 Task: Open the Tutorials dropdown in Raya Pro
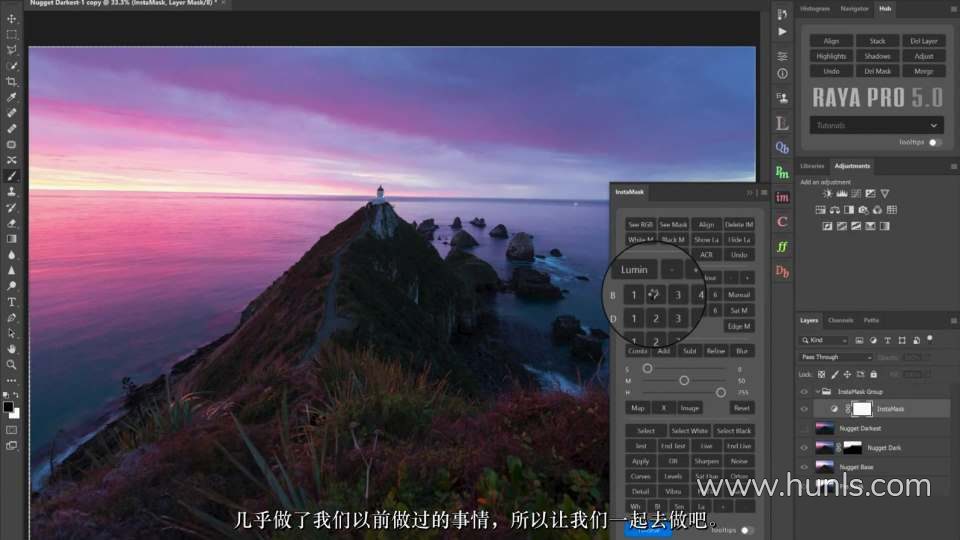(x=877, y=126)
